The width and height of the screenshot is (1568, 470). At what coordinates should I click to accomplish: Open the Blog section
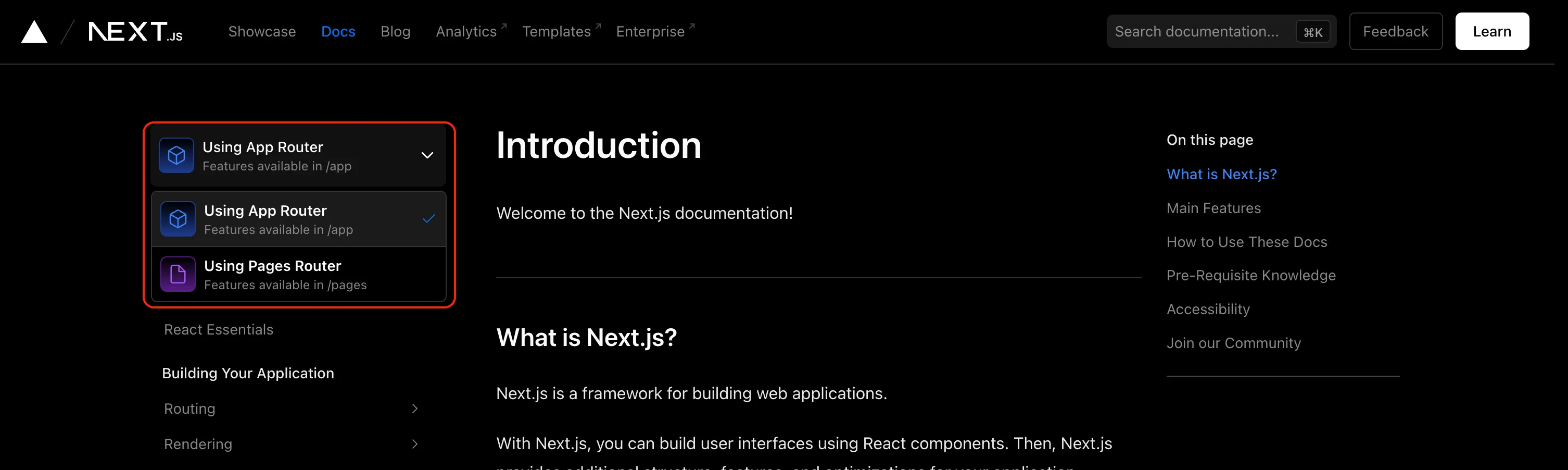(x=396, y=31)
